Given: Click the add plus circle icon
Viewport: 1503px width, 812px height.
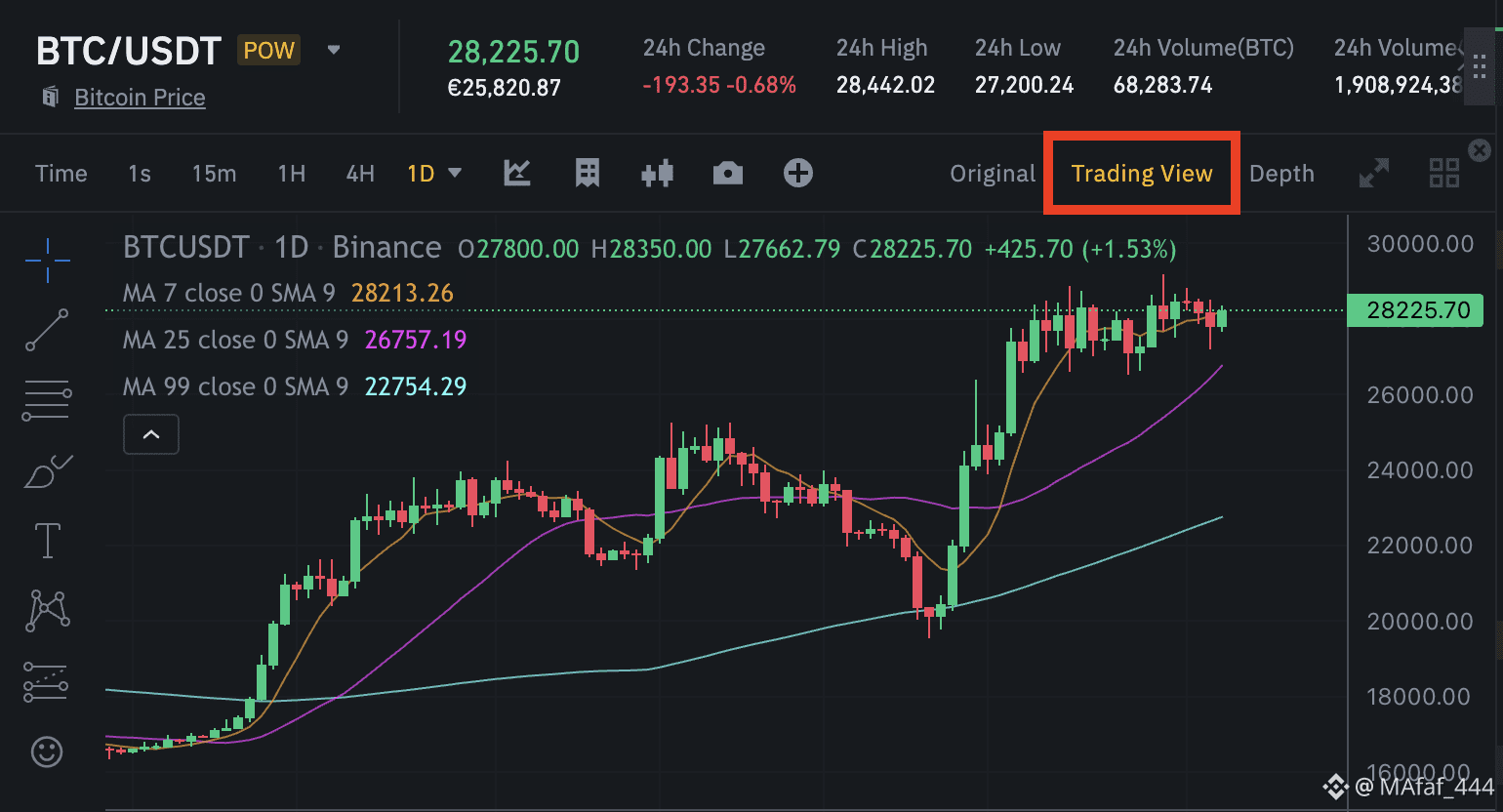Looking at the screenshot, I should click(x=797, y=174).
